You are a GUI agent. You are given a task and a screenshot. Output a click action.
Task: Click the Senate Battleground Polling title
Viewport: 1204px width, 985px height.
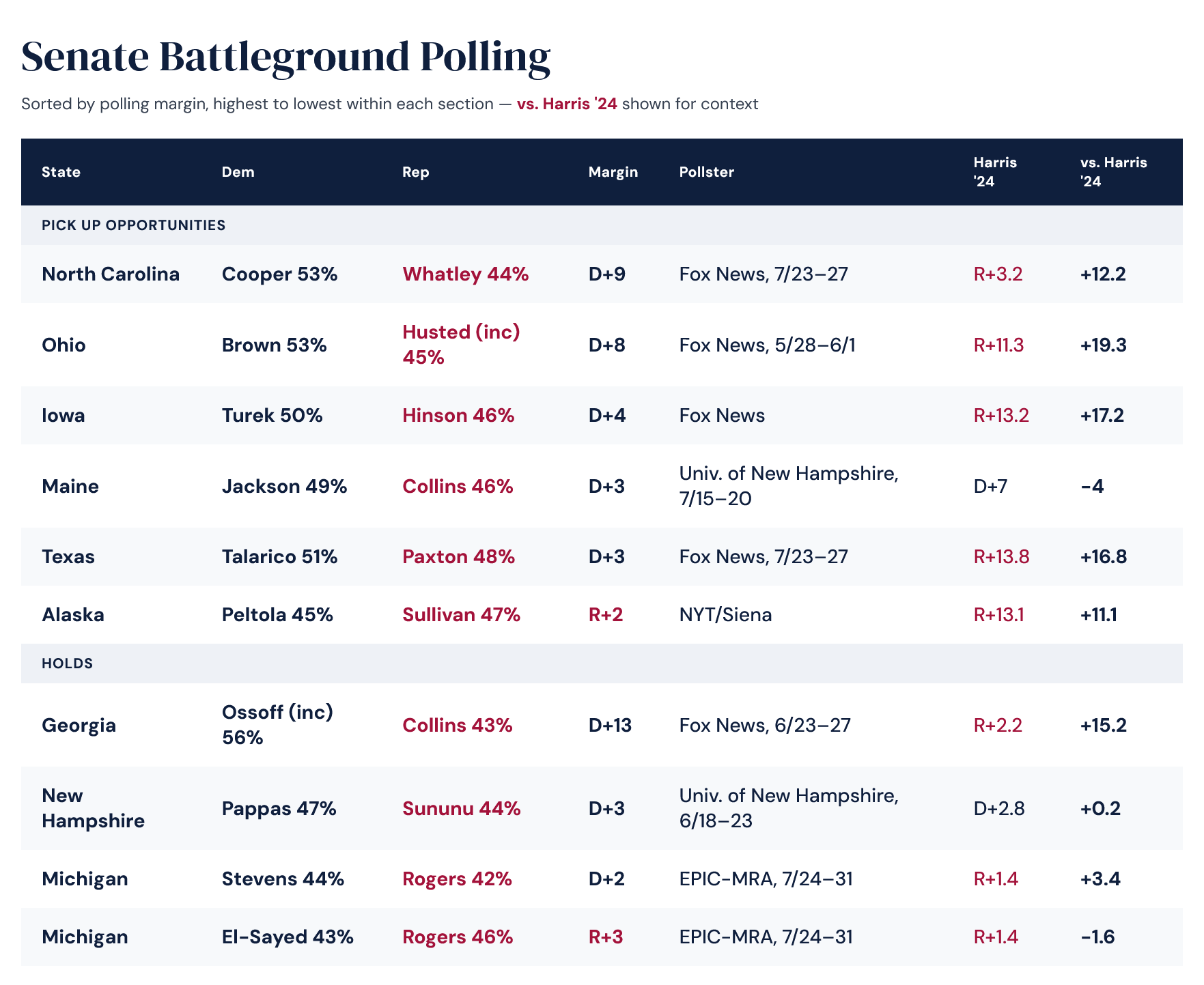point(285,57)
